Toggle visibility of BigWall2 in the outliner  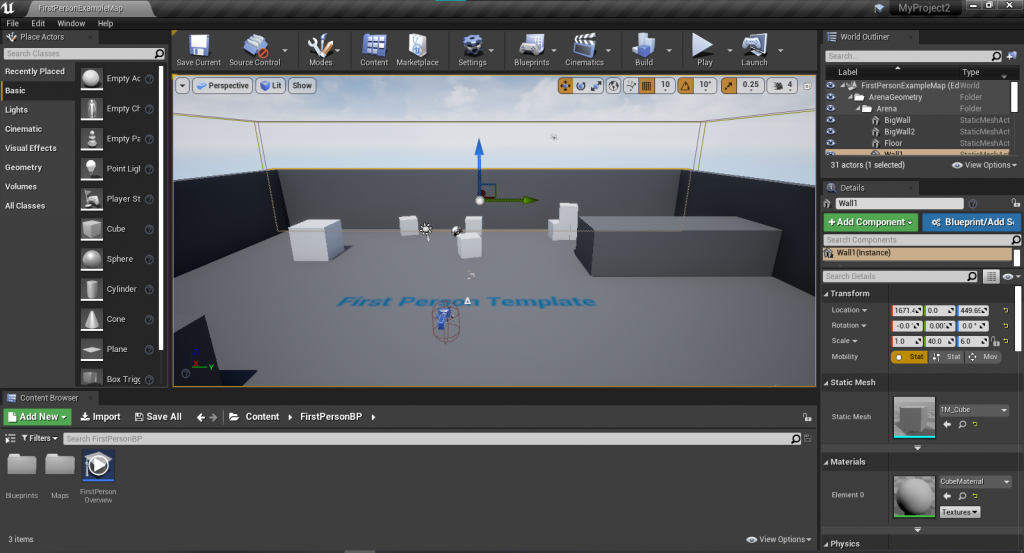coord(831,131)
